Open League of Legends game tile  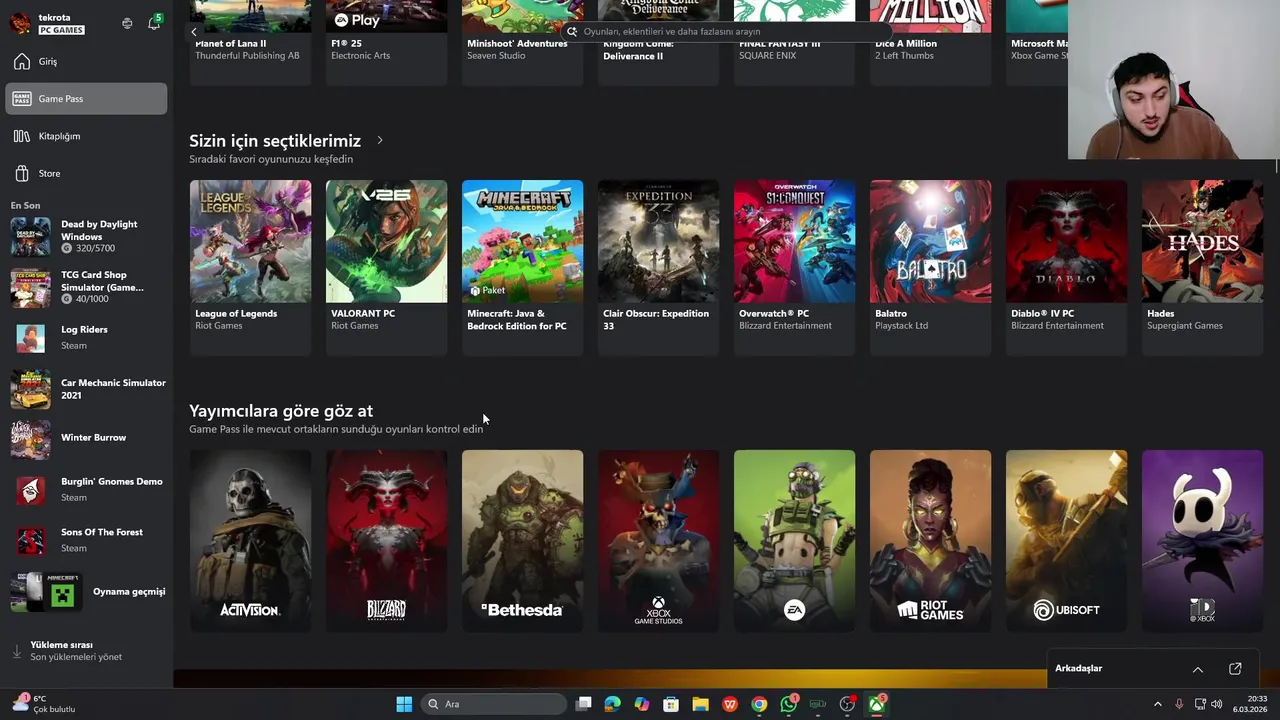(x=250, y=267)
